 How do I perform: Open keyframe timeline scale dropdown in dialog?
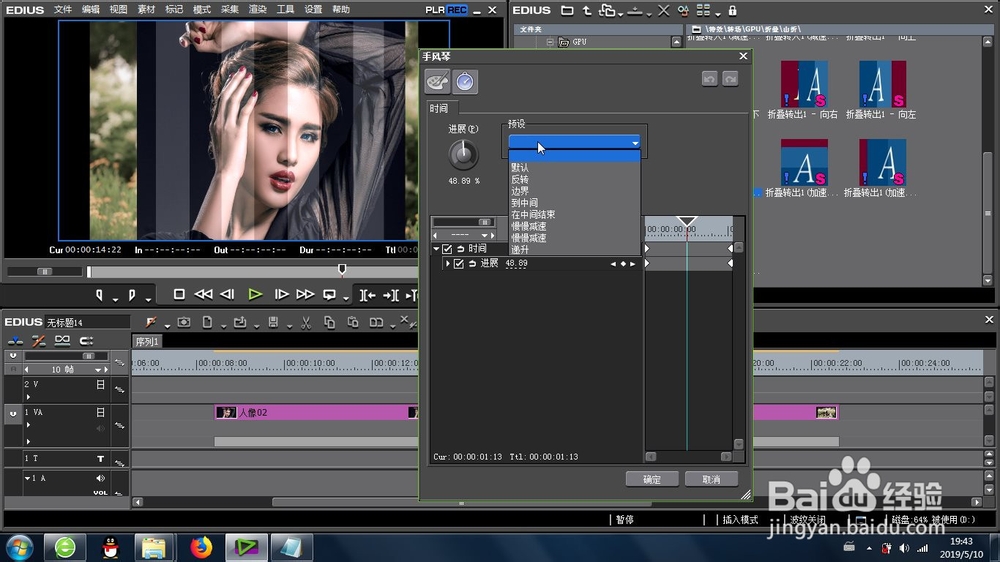[x=484, y=235]
